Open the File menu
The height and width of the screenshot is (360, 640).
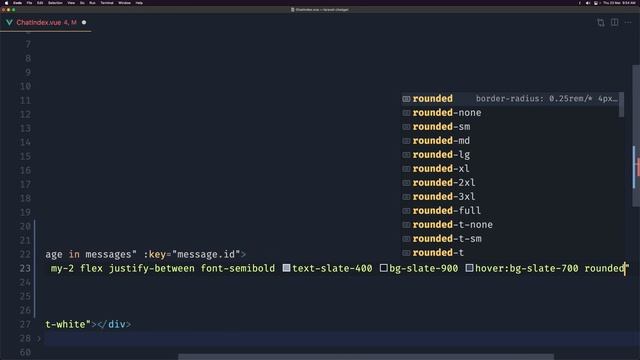(x=29, y=3)
